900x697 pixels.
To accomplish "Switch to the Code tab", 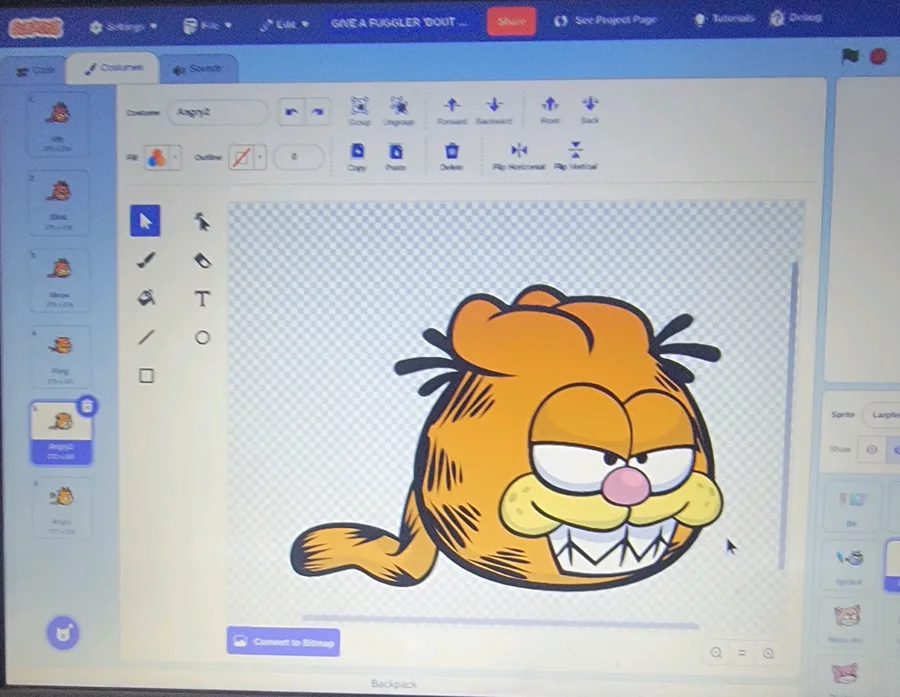I will pos(35,71).
